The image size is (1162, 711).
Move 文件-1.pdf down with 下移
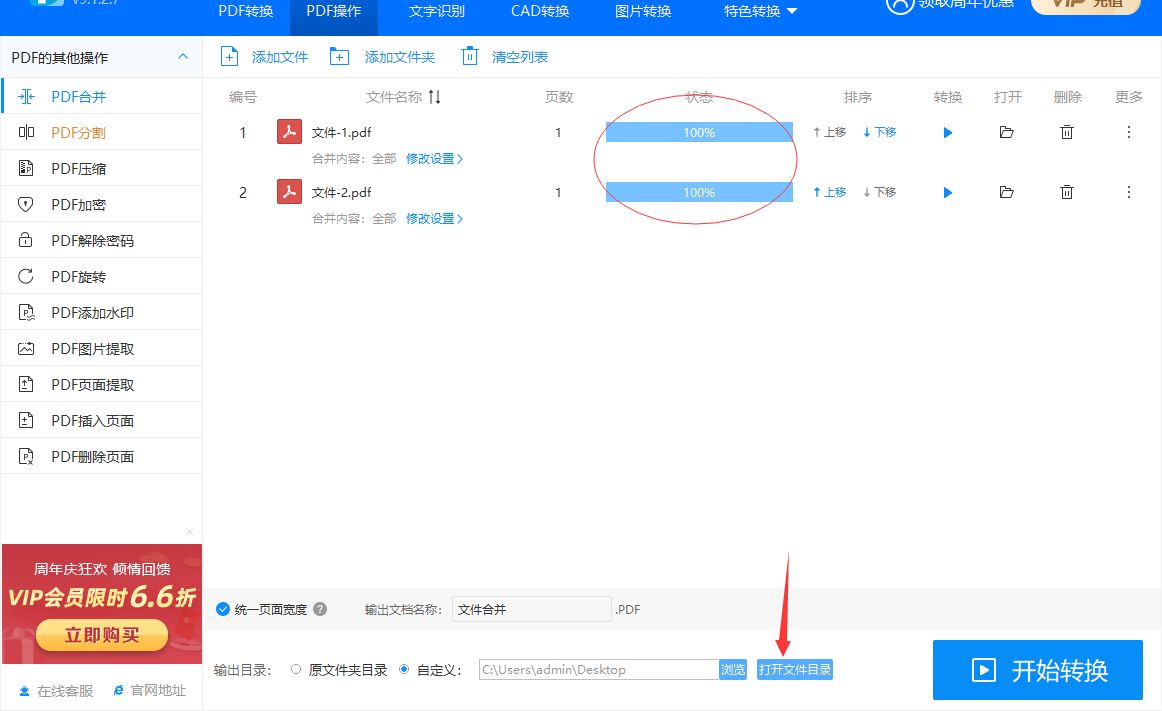[x=880, y=132]
